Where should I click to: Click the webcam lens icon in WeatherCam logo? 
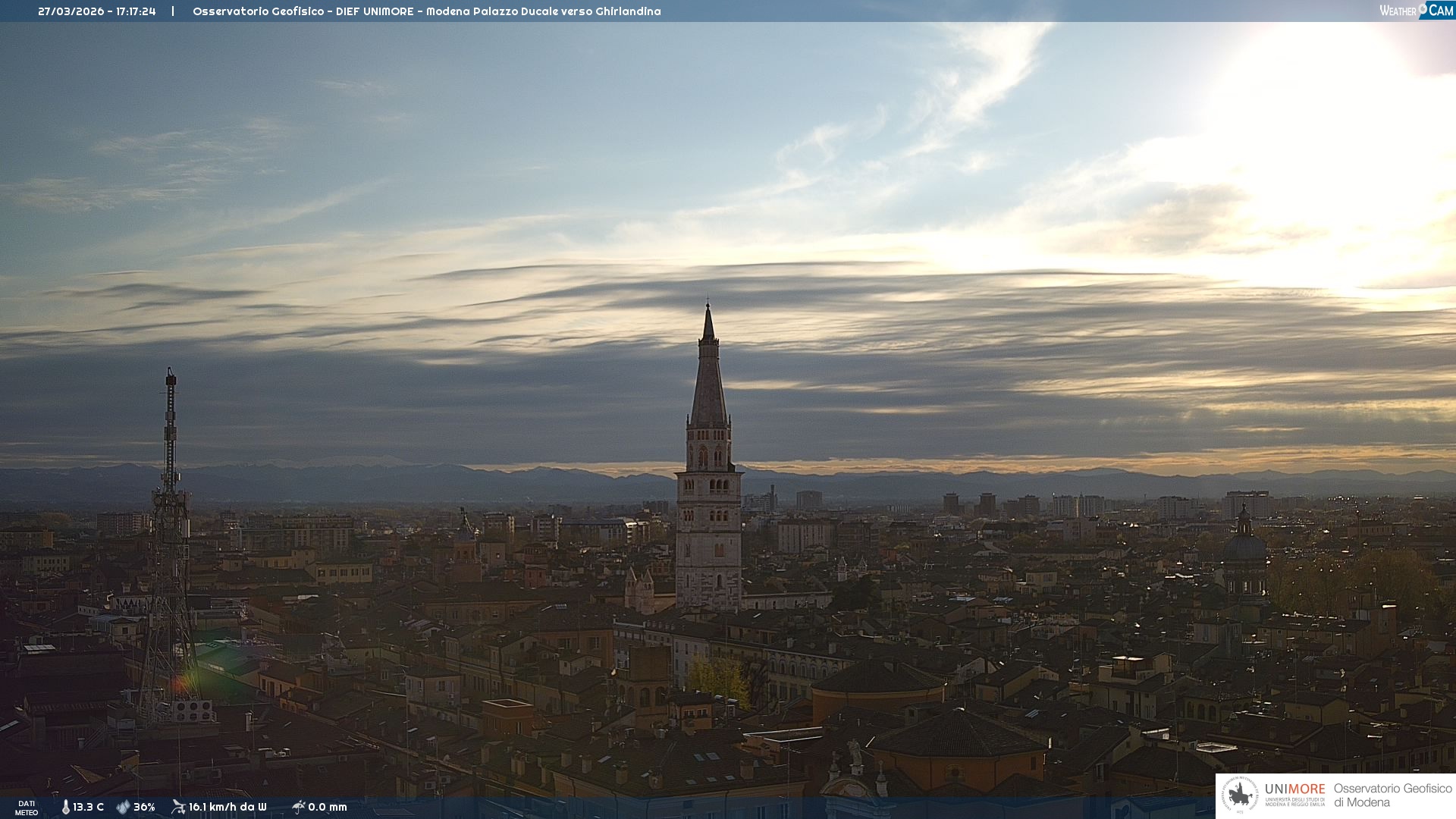click(x=1423, y=9)
